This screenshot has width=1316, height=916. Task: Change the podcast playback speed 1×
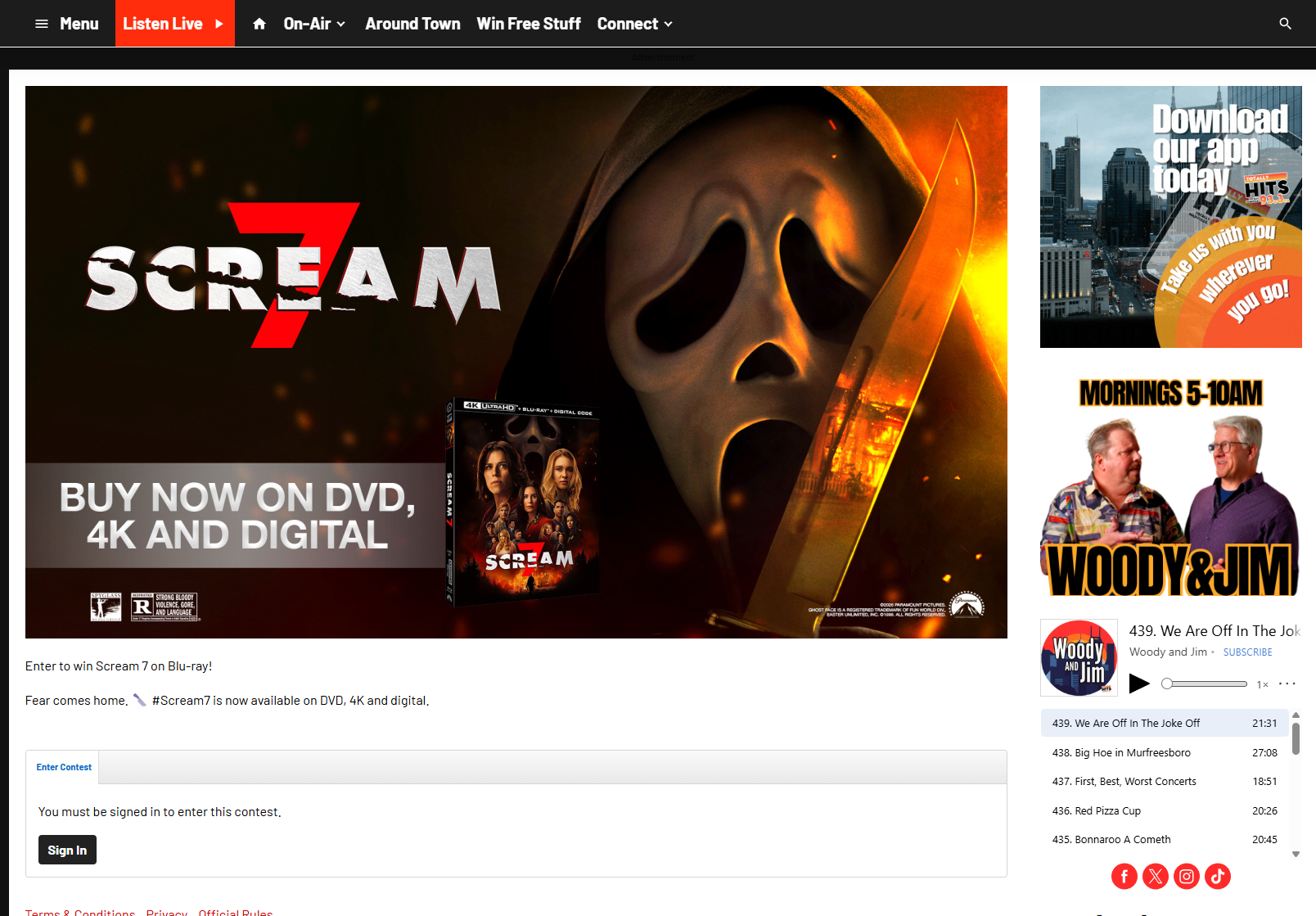[x=1263, y=684]
